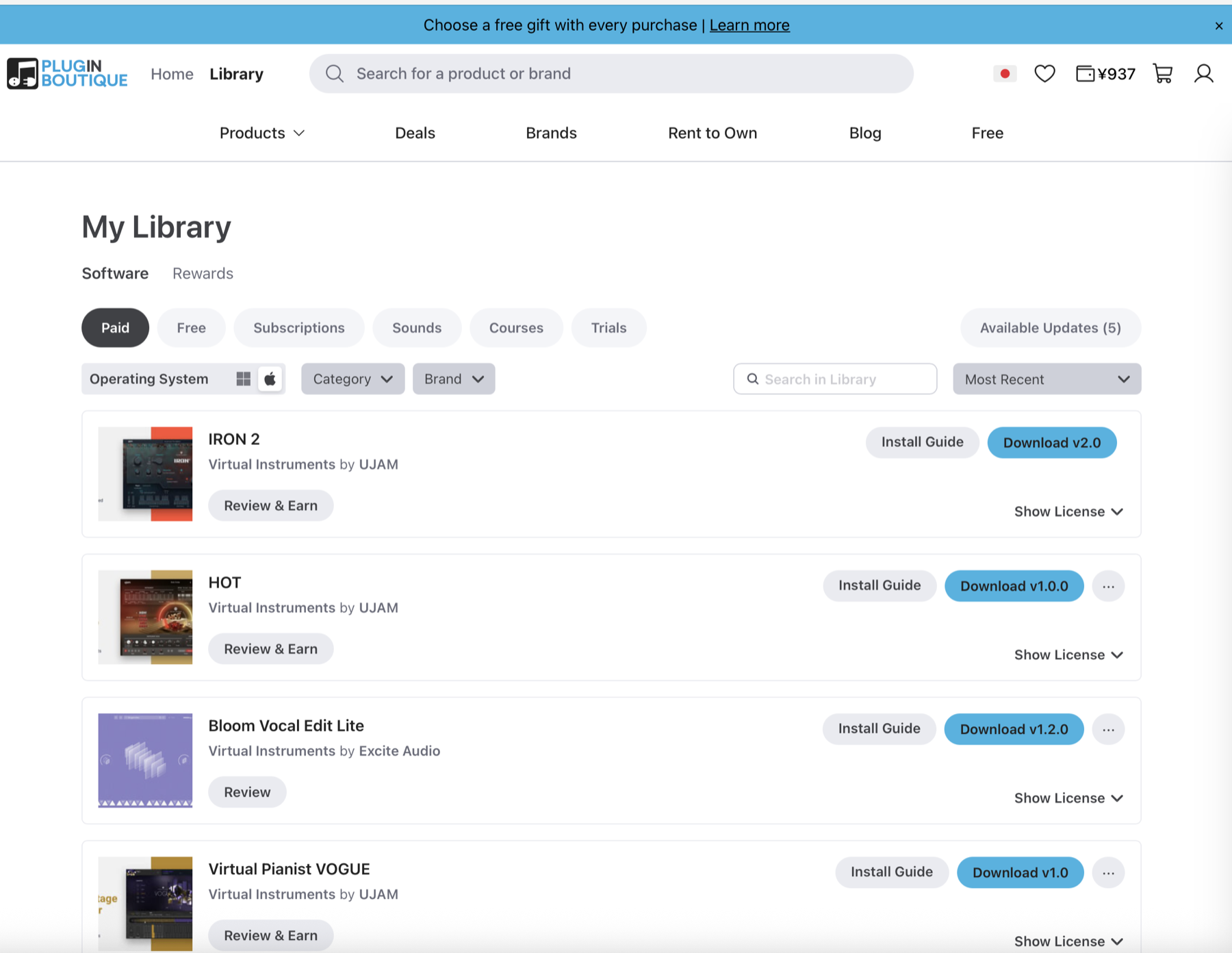1232x953 pixels.
Task: Download Virtual Pianist VOGUE v1.0
Action: tap(1020, 872)
